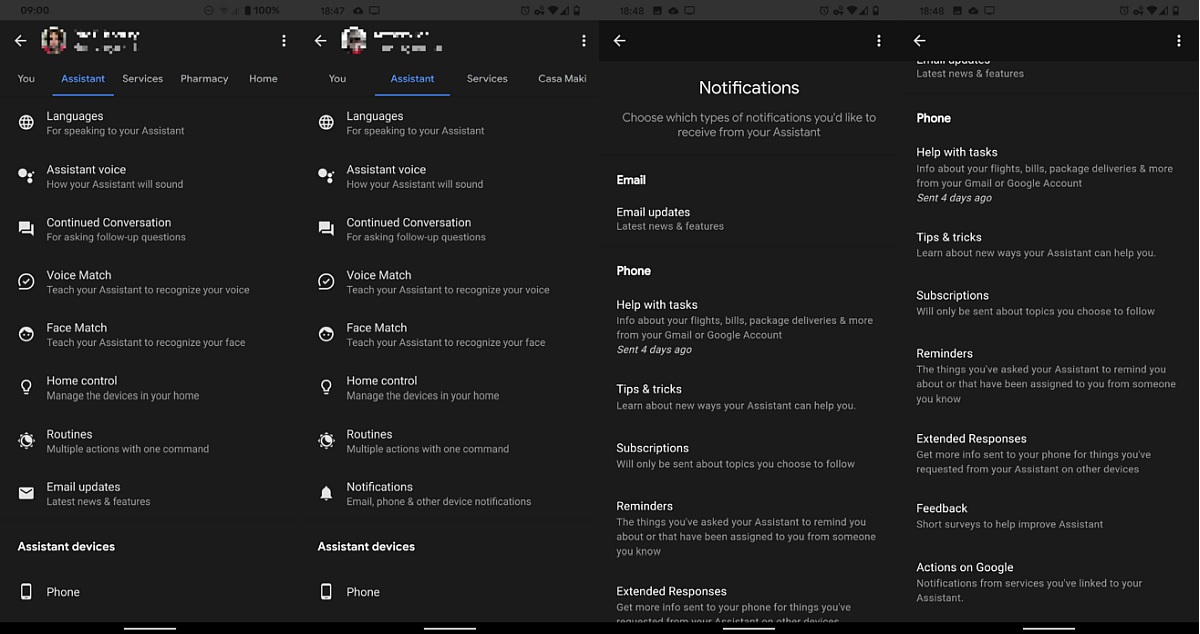The image size is (1200, 634).
Task: Open the Home tab
Action: click(x=263, y=78)
